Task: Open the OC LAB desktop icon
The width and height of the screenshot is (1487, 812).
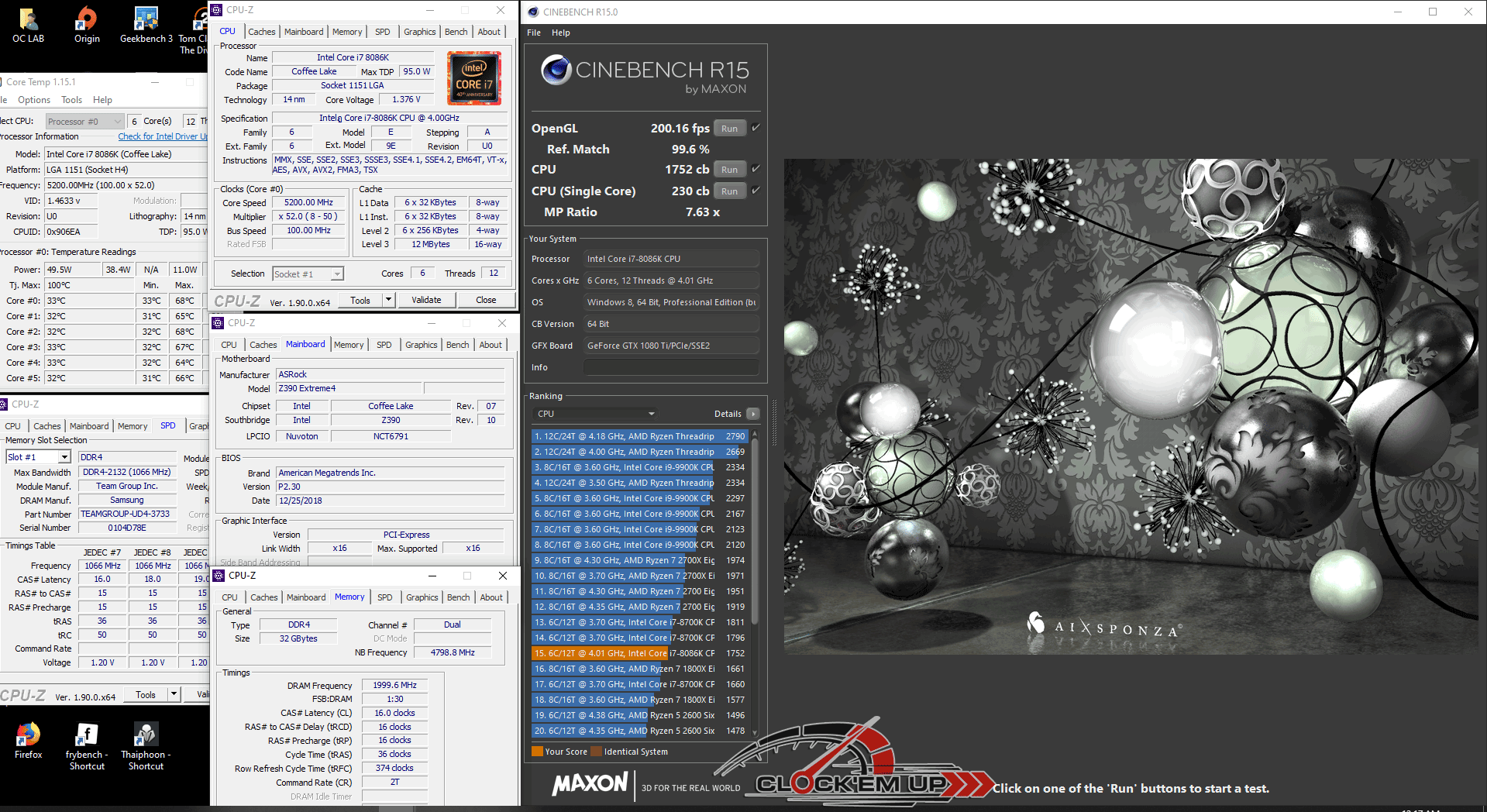Action: (28, 22)
